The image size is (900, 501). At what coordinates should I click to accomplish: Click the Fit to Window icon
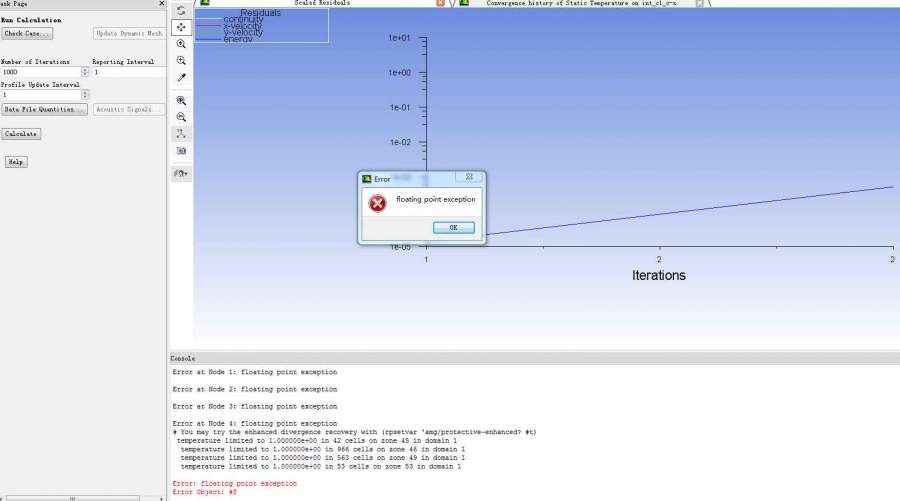click(x=181, y=101)
